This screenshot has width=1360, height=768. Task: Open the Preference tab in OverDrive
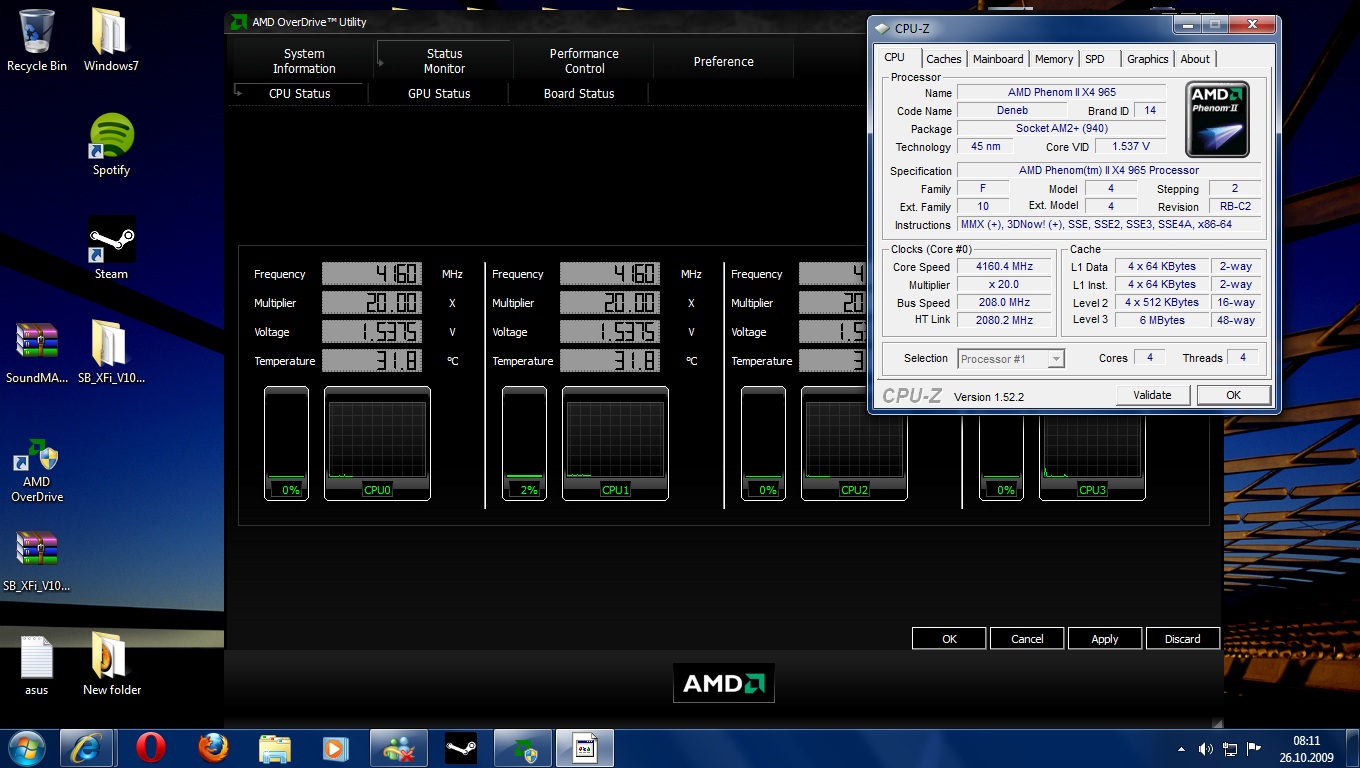pos(724,61)
